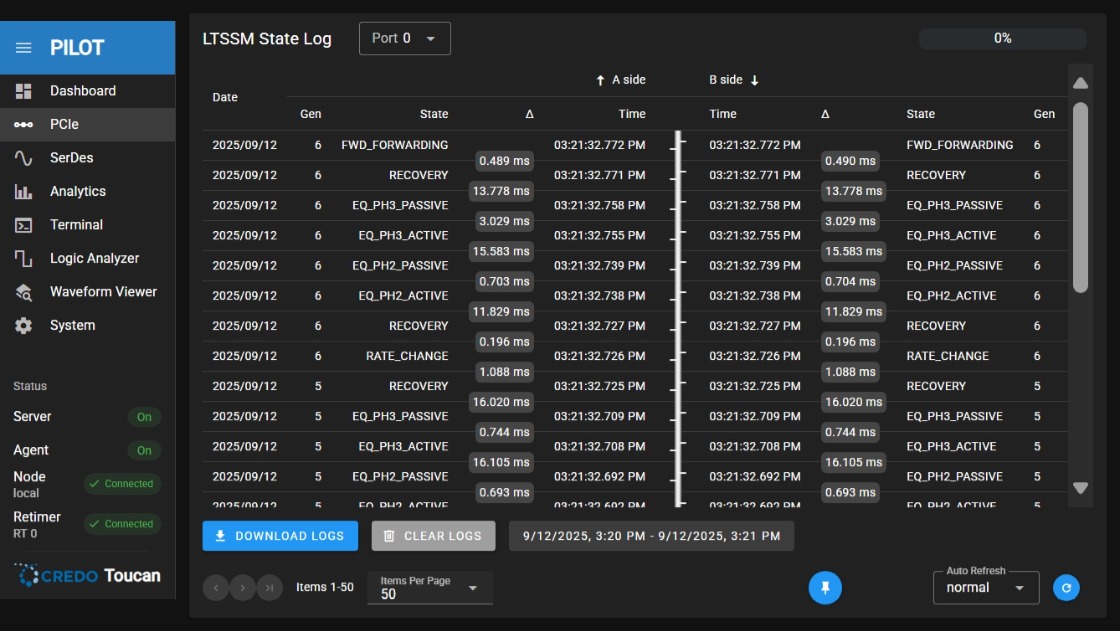The image size is (1120, 631).
Task: Open the Port 0 dropdown
Action: click(x=405, y=39)
